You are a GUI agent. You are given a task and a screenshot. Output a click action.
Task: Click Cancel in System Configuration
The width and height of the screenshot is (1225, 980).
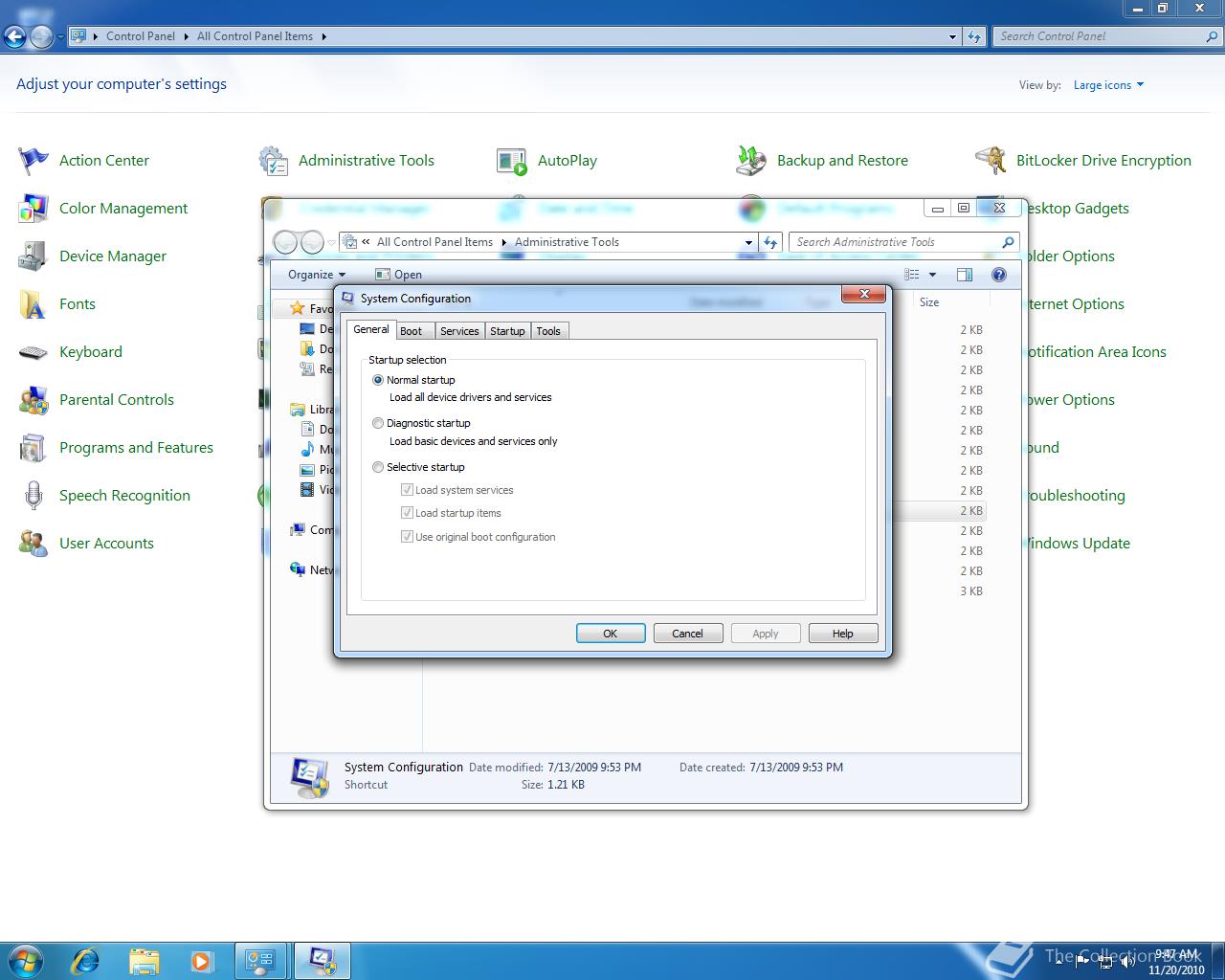pyautogui.click(x=688, y=634)
